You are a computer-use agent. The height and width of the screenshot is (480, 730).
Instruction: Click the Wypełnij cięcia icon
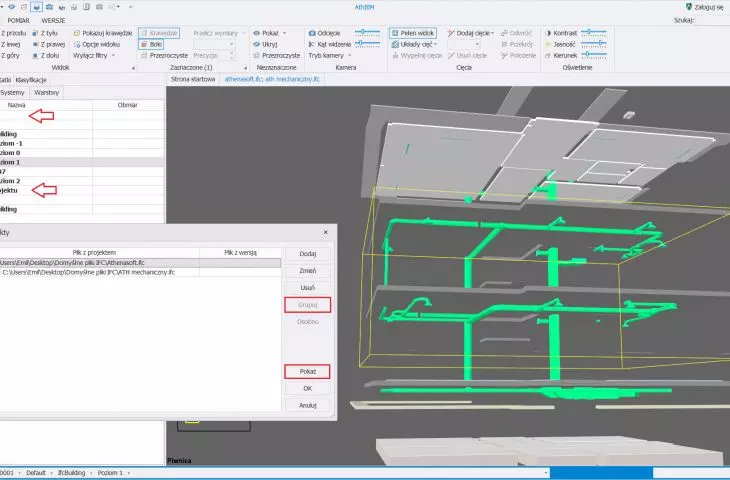coord(395,55)
